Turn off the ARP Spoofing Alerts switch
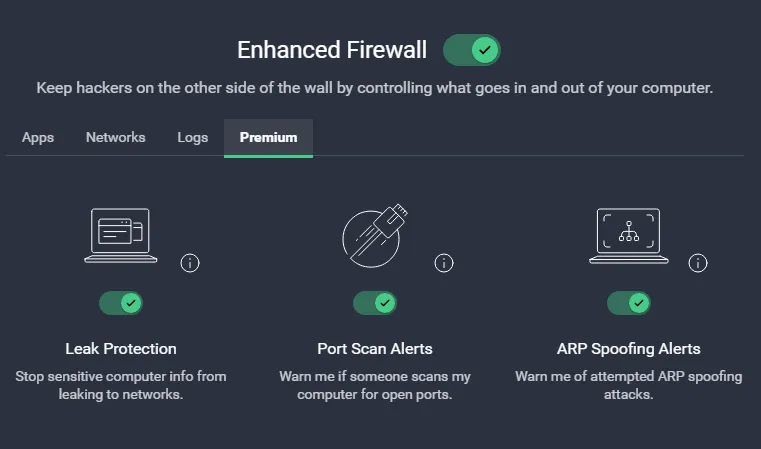 point(629,303)
